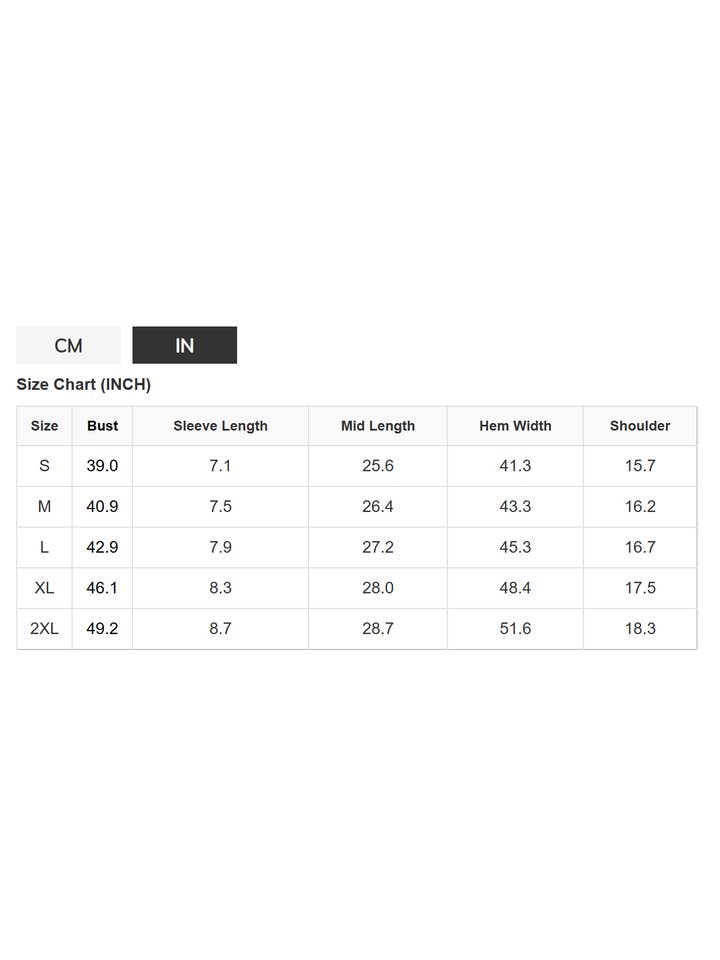
Task: Click the Size Chart (INCH) heading
Action: coord(83,384)
